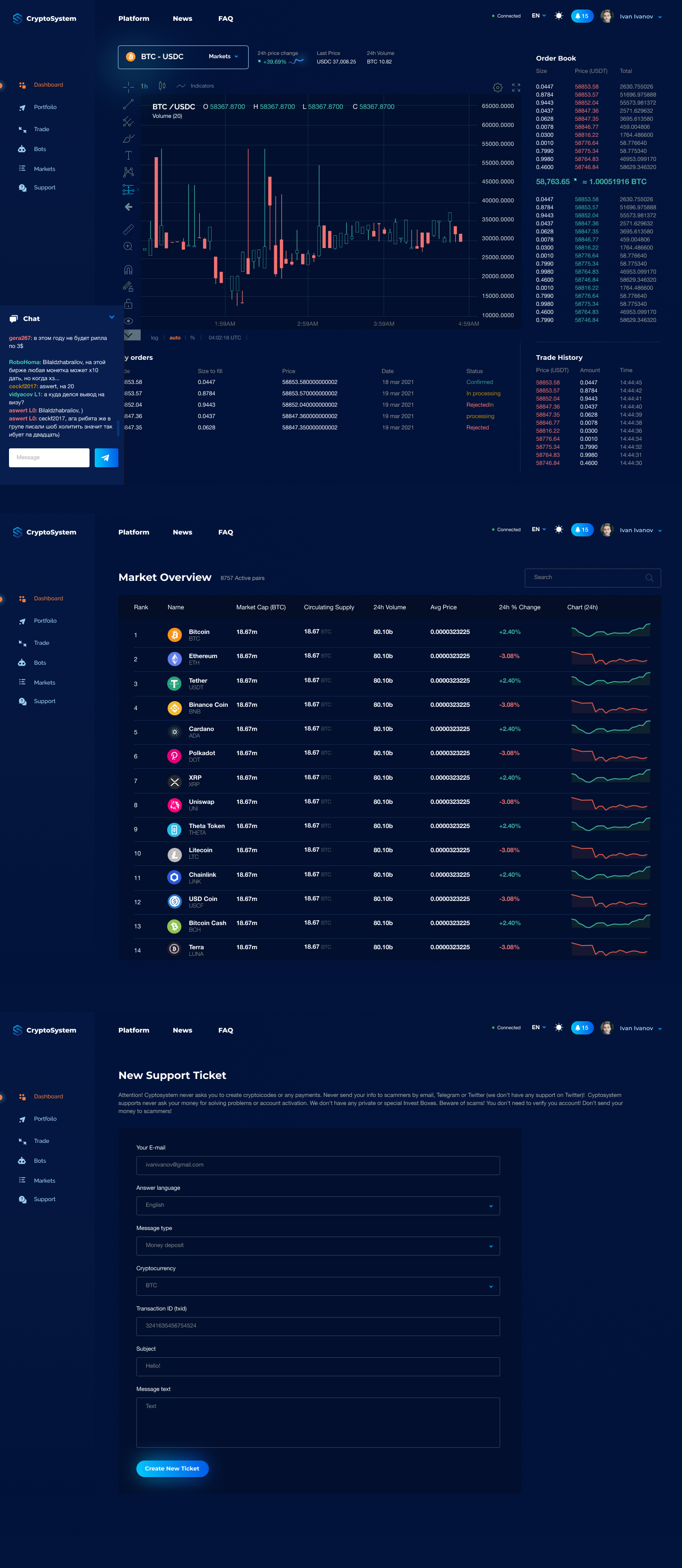Click Create New Ticket button
This screenshot has width=682, height=1568.
coord(172,1468)
